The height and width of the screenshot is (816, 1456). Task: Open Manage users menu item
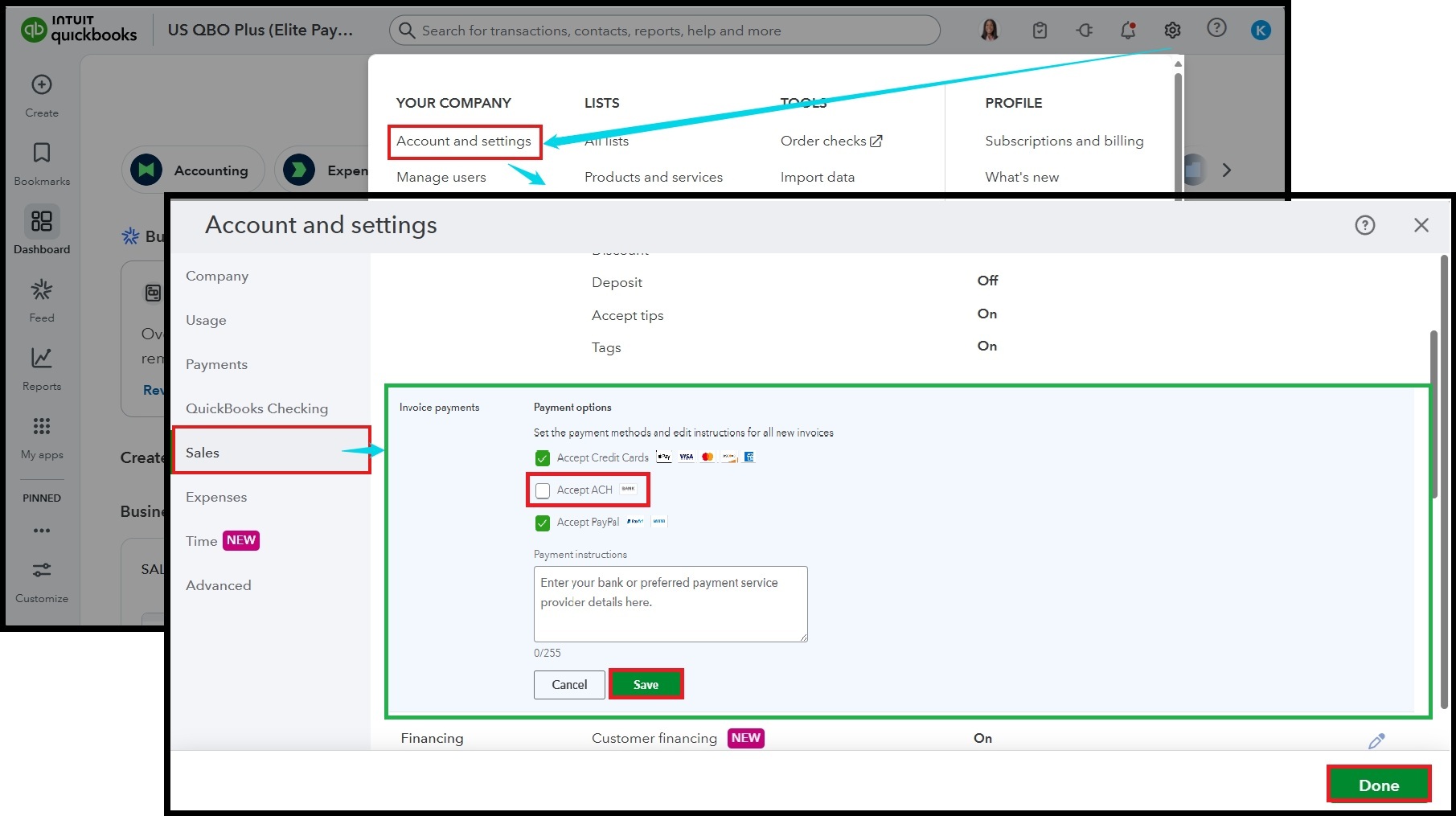441,177
